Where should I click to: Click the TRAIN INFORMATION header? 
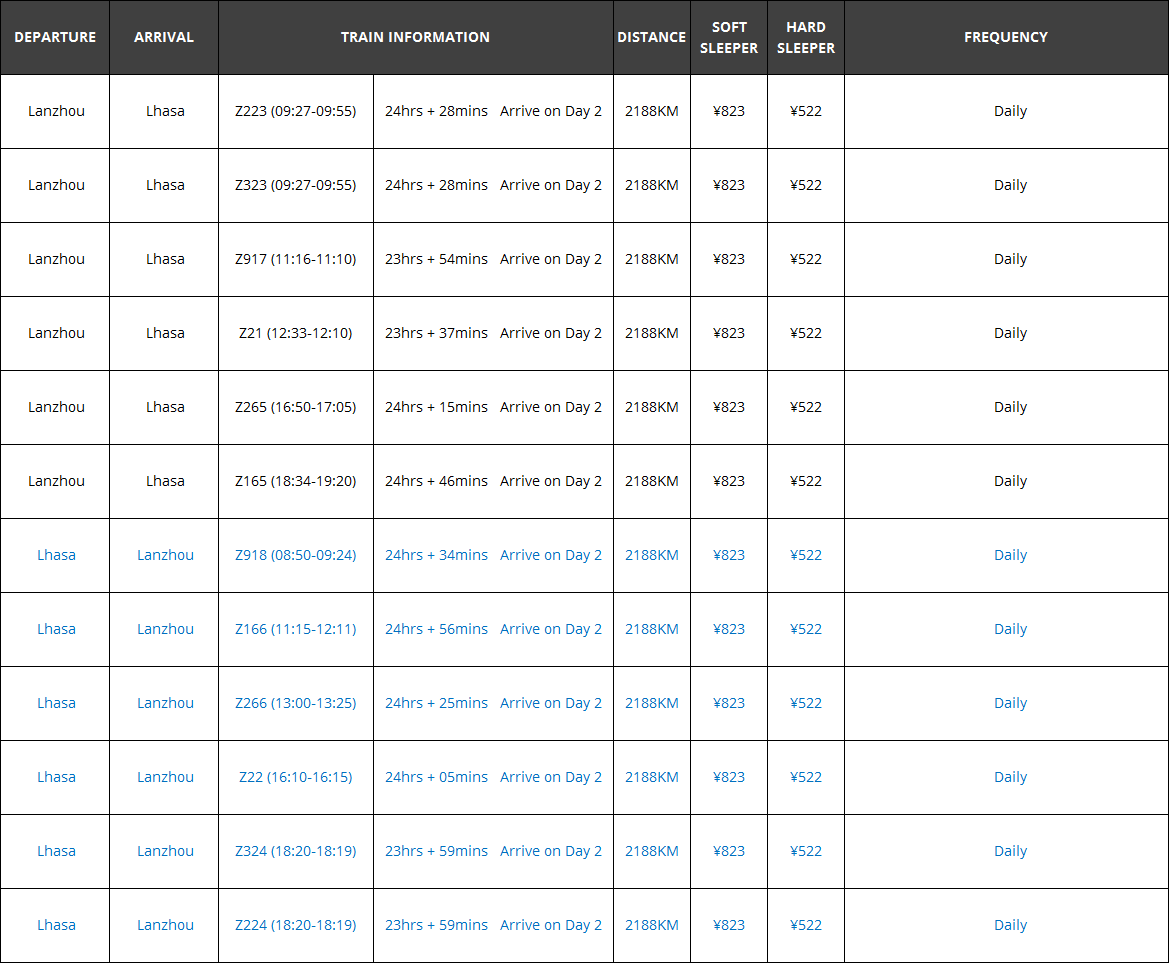[415, 37]
